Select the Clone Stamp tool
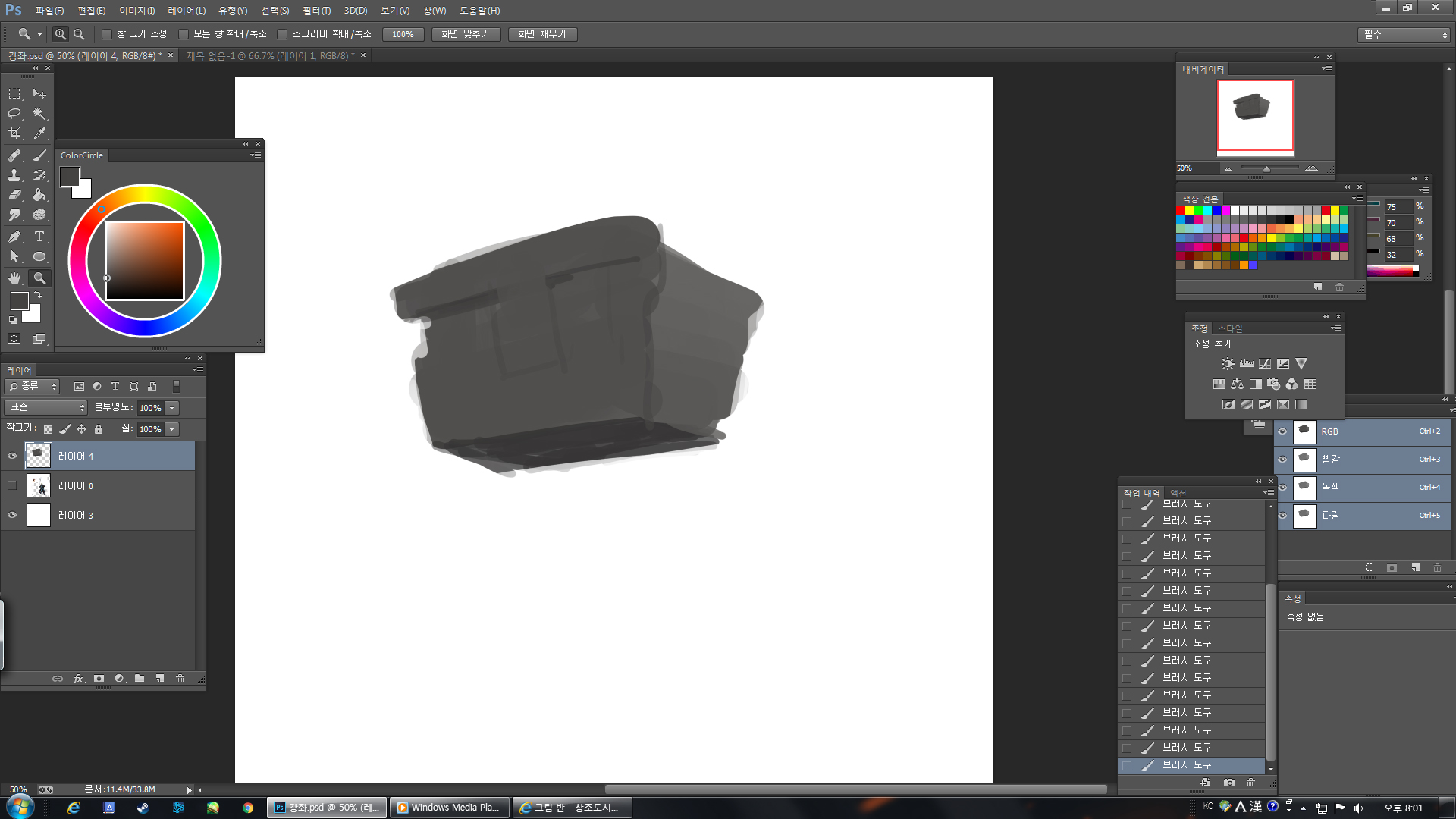 [x=14, y=175]
